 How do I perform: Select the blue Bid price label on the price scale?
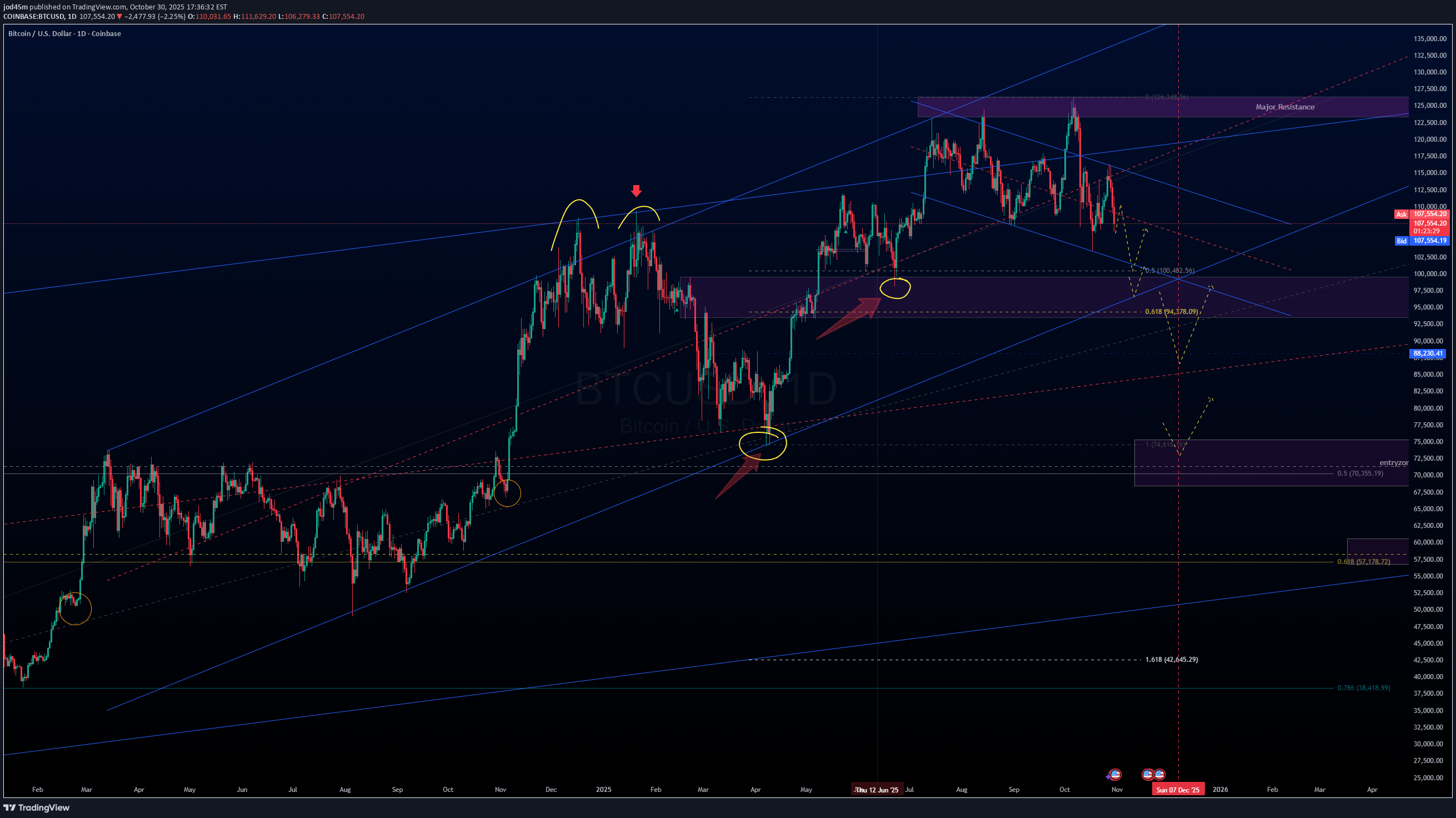tap(1402, 241)
